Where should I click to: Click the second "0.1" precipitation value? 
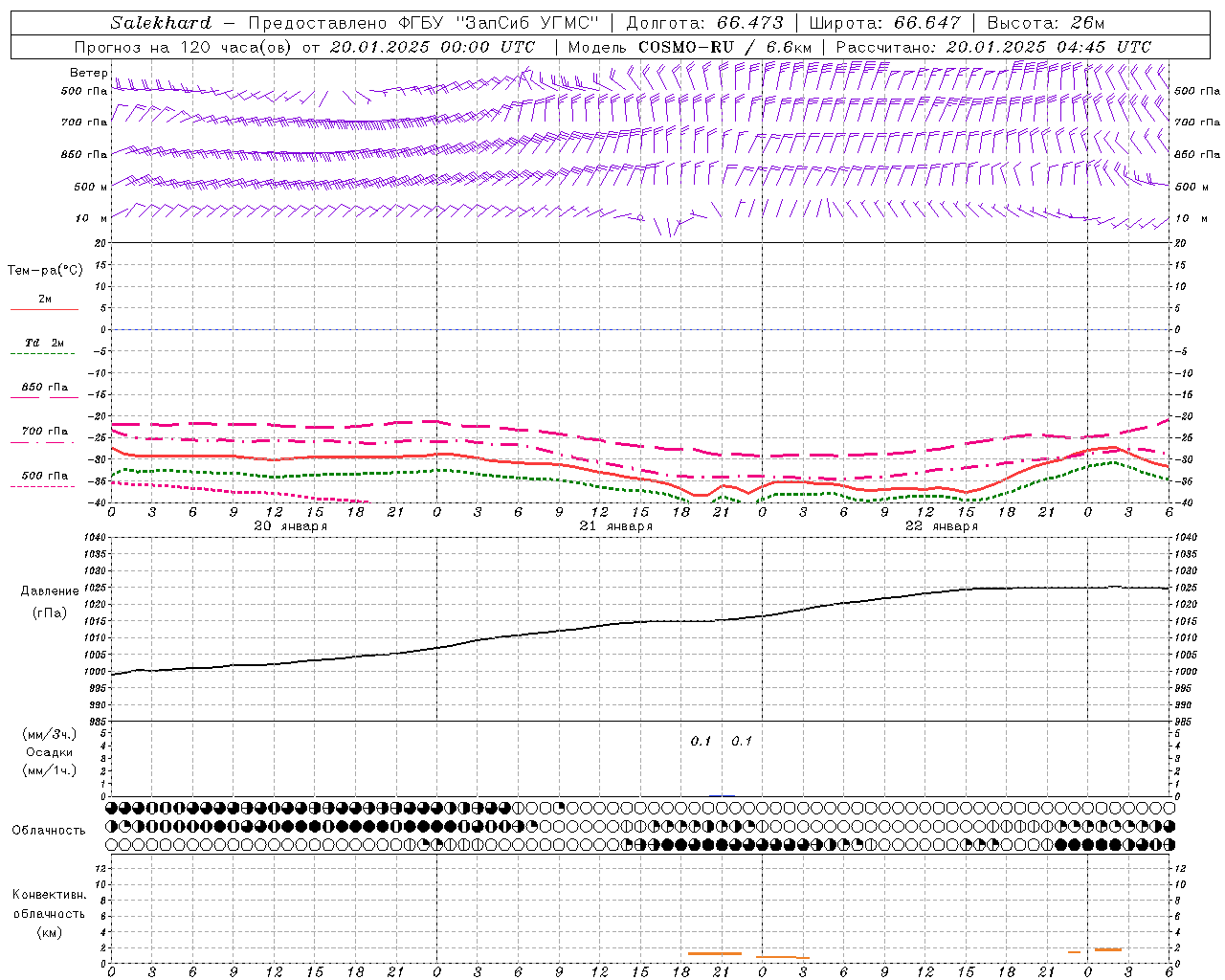(742, 741)
